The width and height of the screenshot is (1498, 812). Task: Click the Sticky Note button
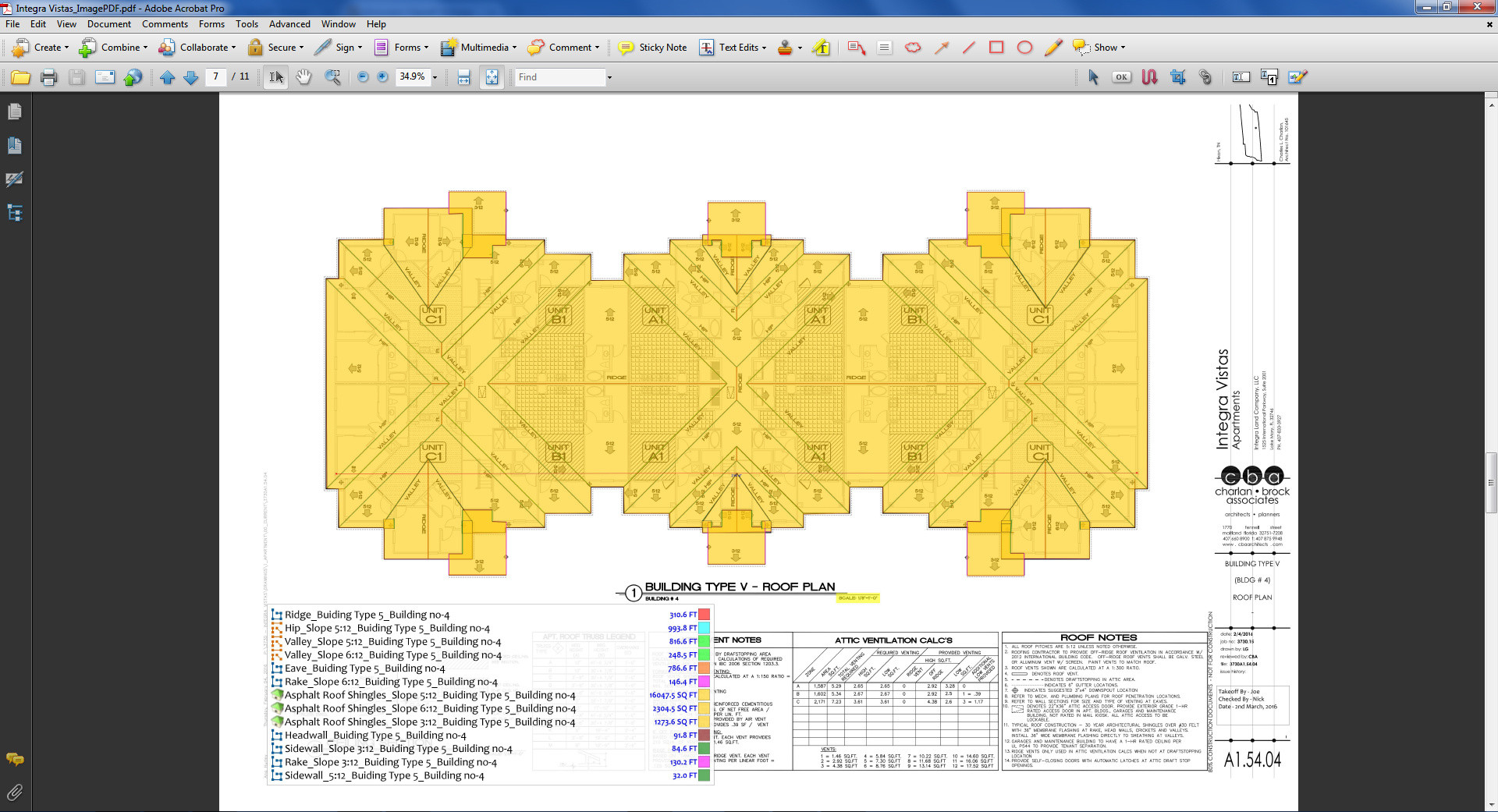pos(653,48)
